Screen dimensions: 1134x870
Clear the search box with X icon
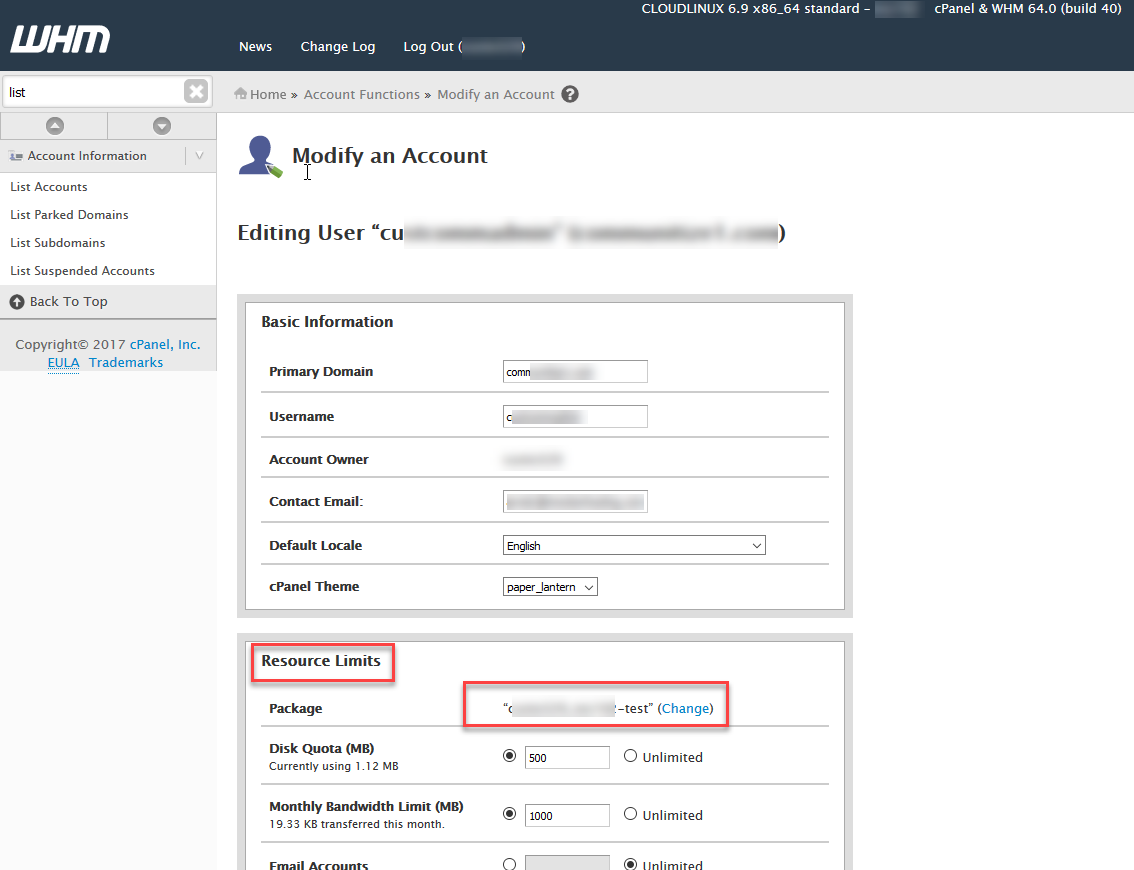196,92
